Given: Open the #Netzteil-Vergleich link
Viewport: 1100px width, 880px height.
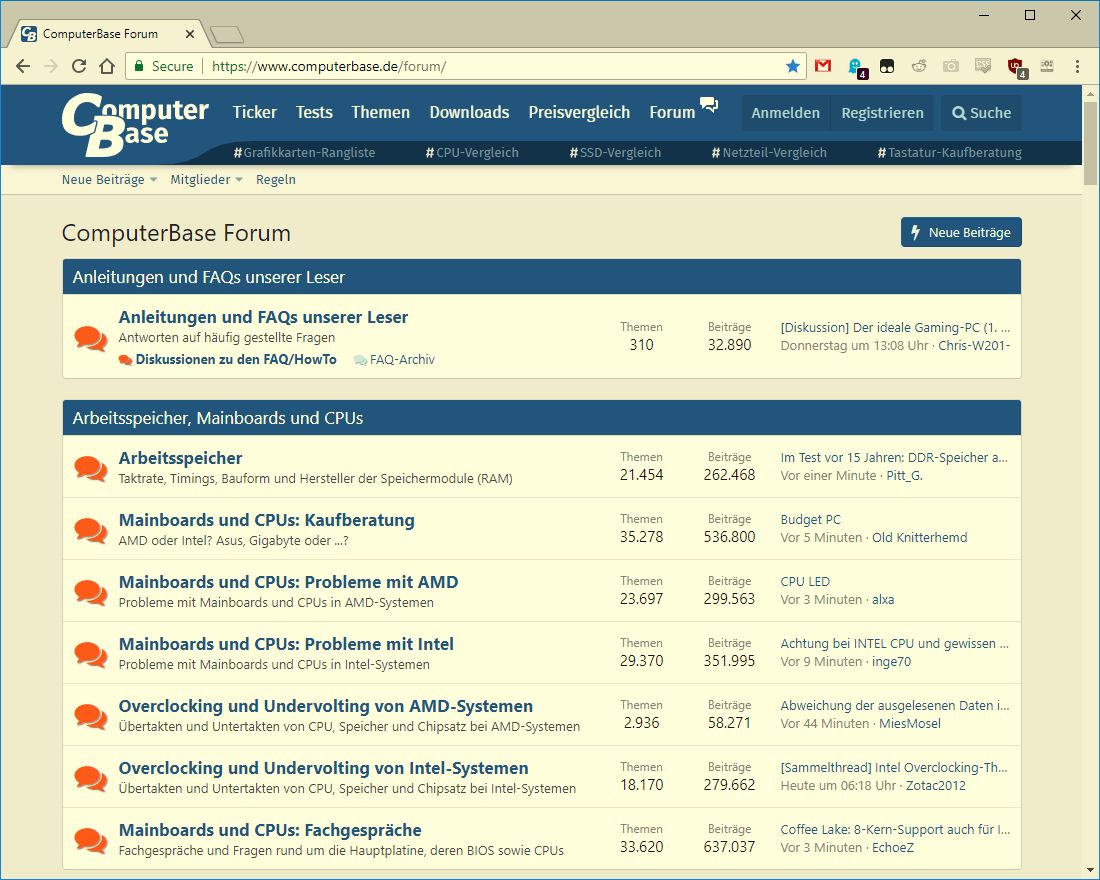Looking at the screenshot, I should [x=769, y=152].
